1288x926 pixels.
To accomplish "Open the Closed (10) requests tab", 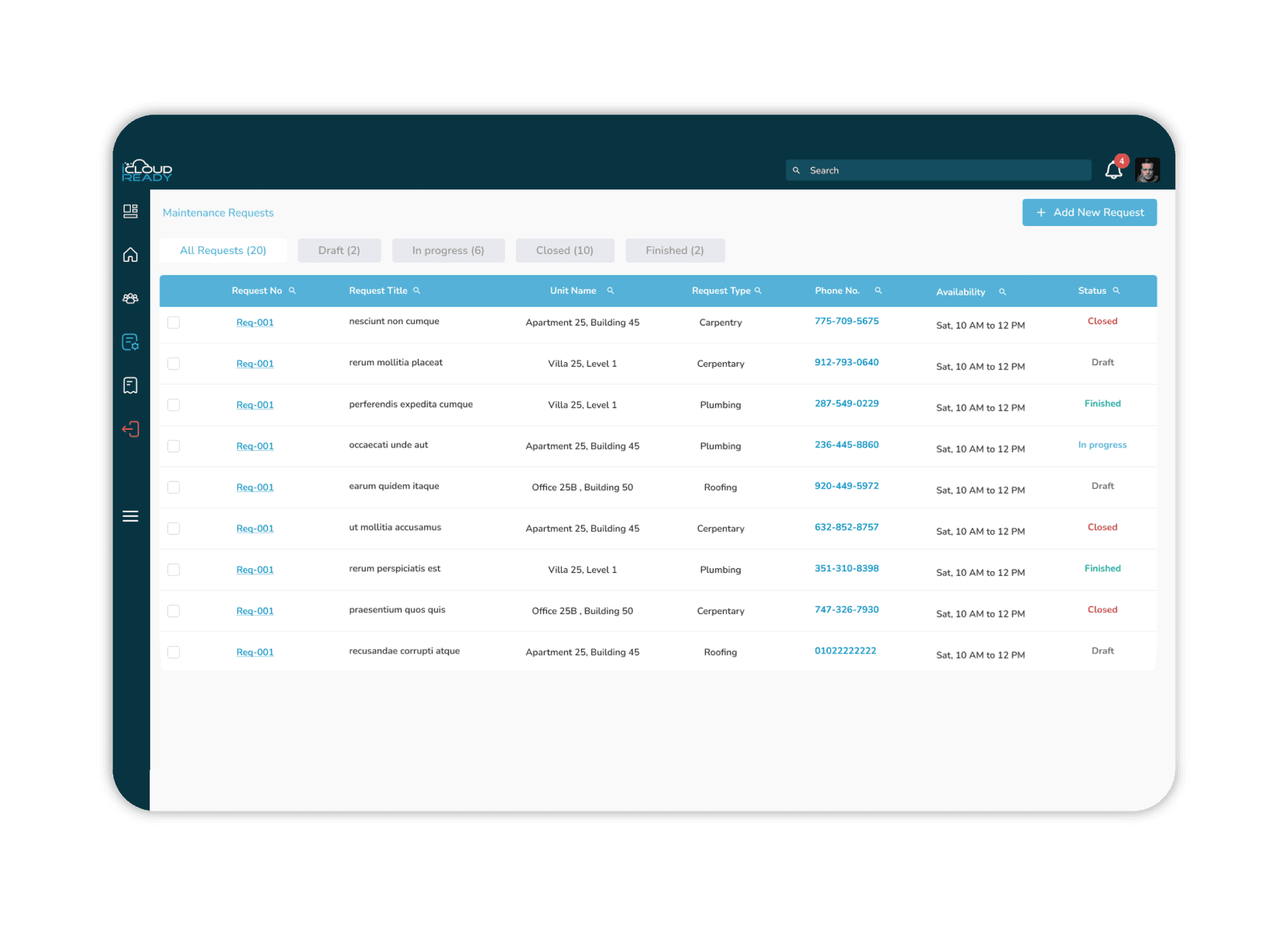I will [564, 250].
